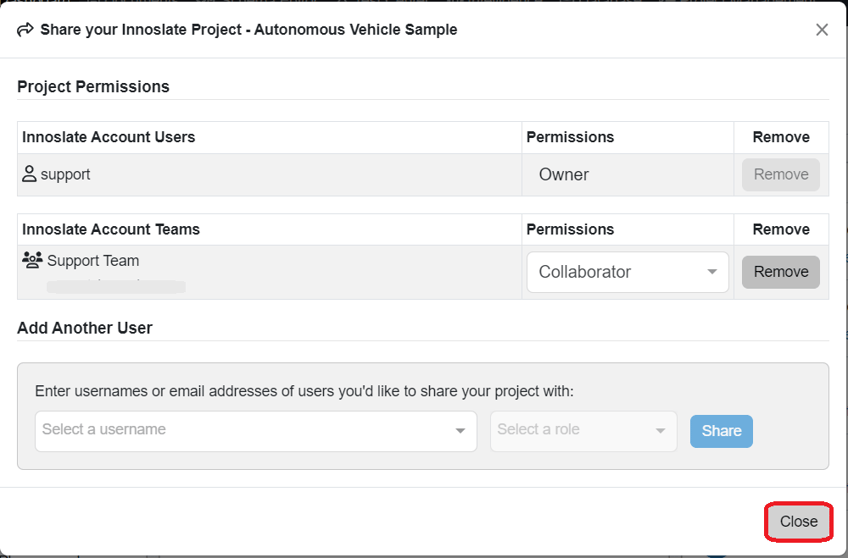Viewport: 848px width, 558px height.
Task: Click the user icon beside support
Action: pyautogui.click(x=29, y=174)
